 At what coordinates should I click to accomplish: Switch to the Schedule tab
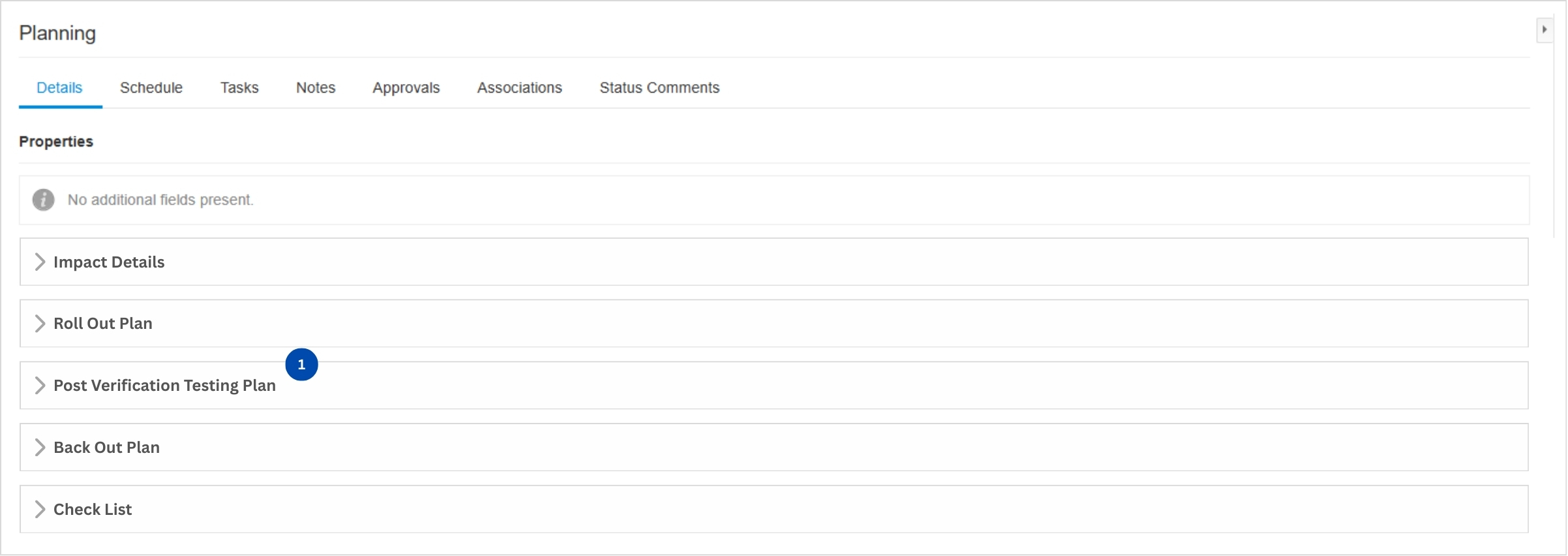[151, 87]
